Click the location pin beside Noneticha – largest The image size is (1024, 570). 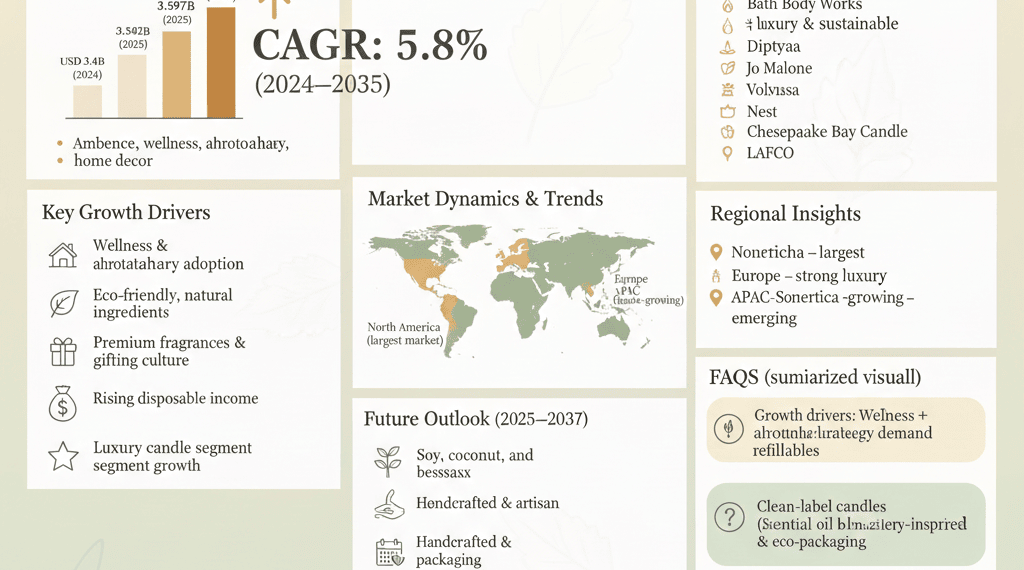click(x=716, y=252)
